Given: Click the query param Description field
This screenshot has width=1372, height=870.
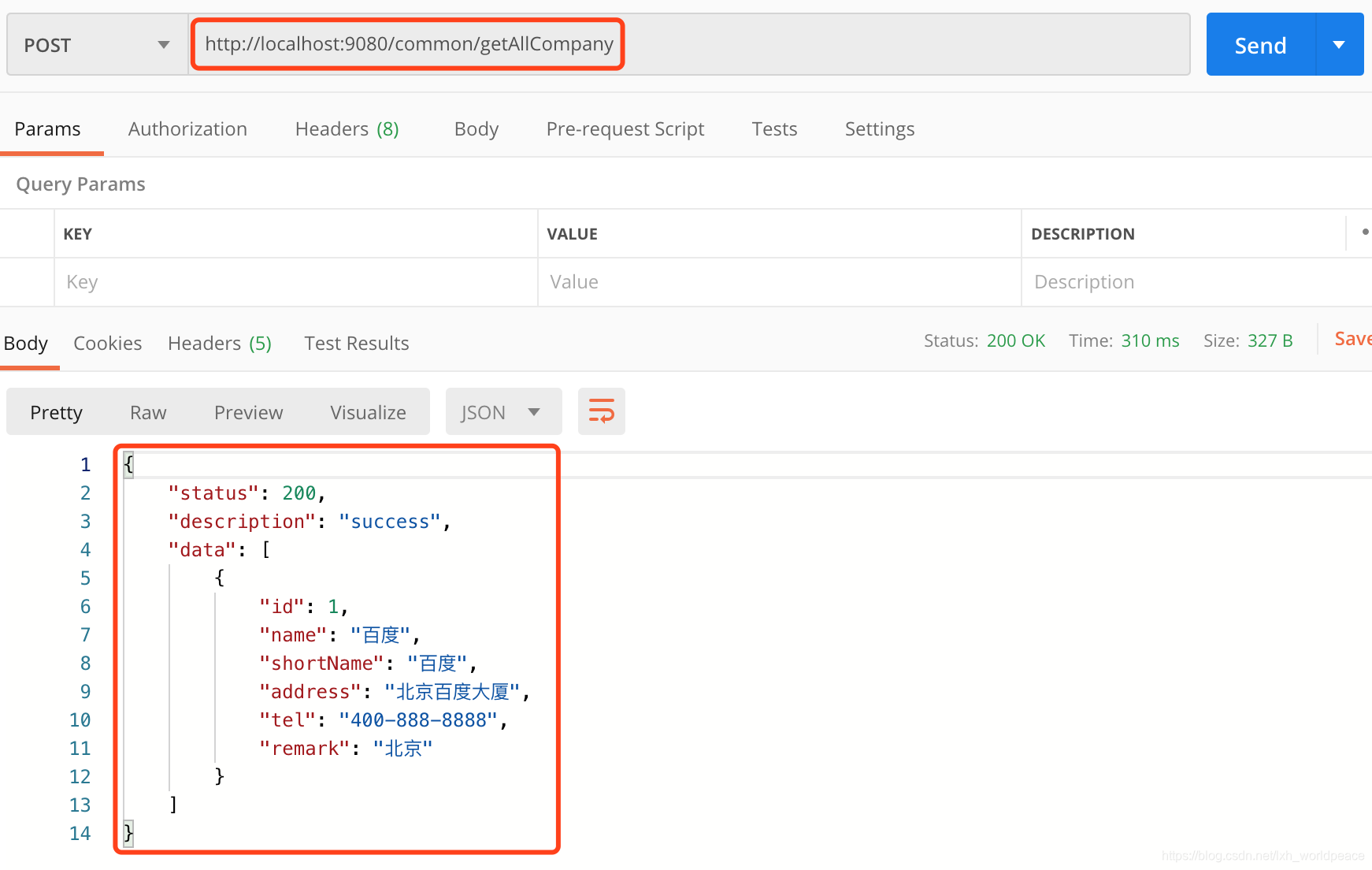Looking at the screenshot, I should (x=1196, y=282).
